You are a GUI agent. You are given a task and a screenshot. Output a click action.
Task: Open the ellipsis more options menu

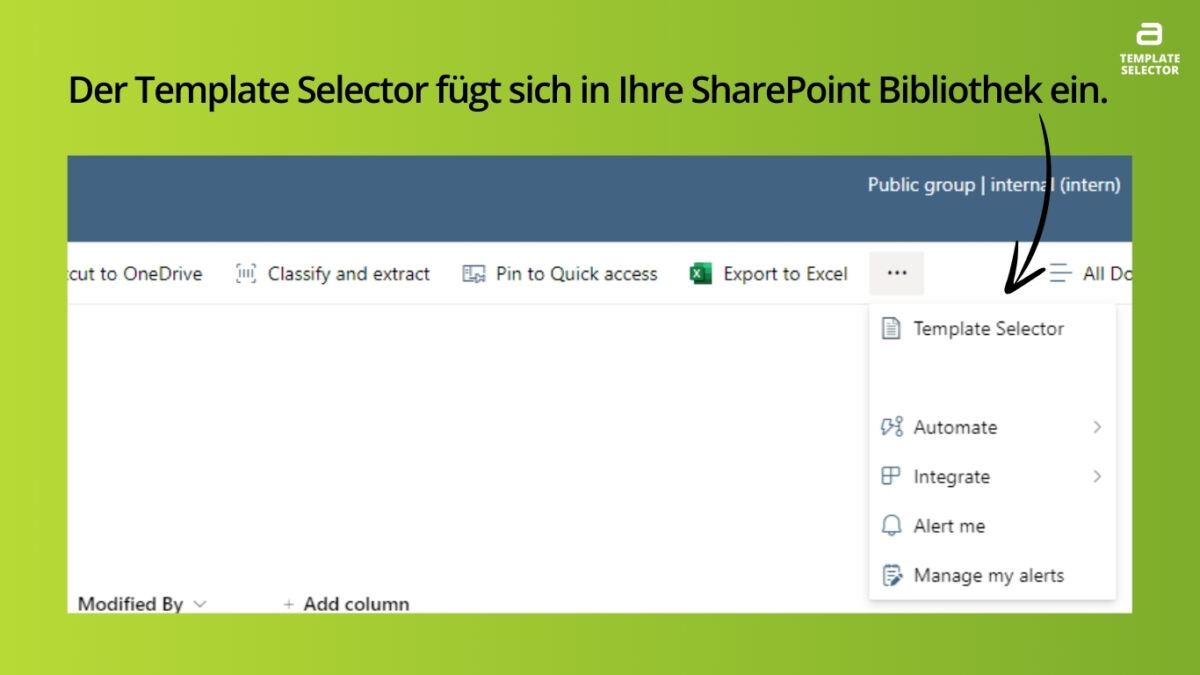point(896,272)
